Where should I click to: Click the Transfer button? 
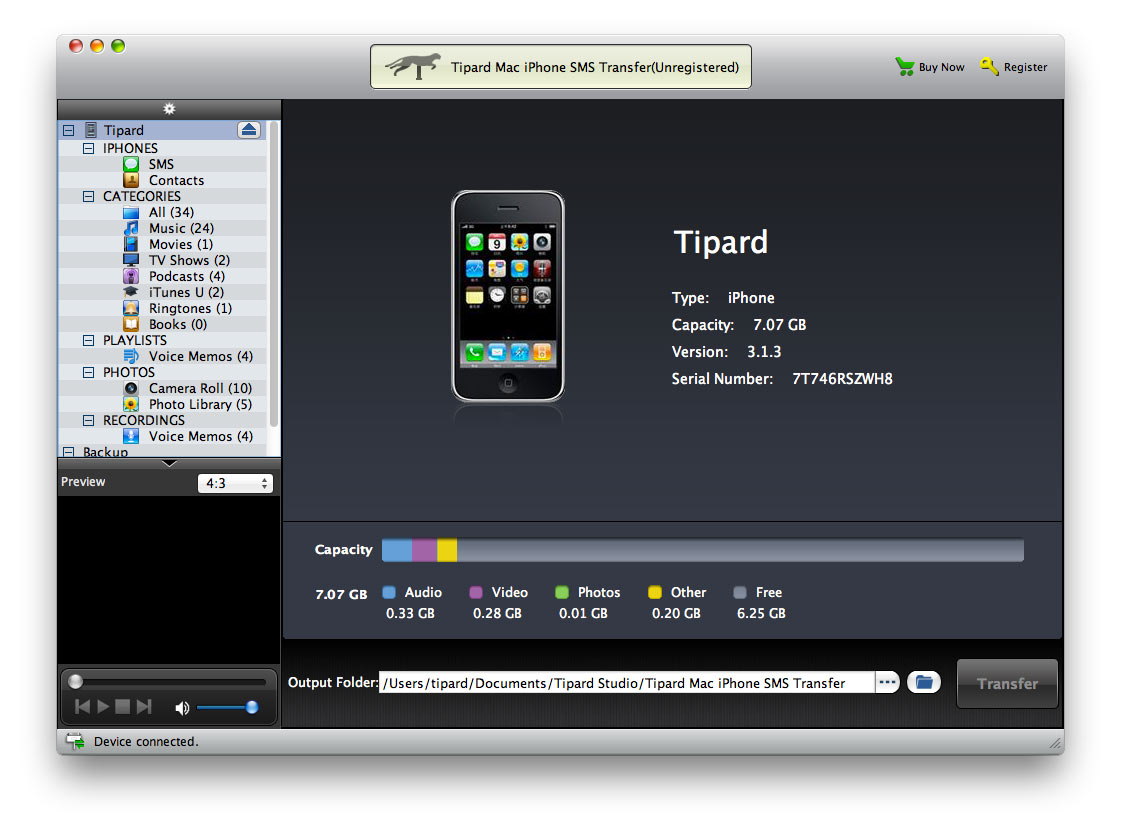click(x=1007, y=683)
